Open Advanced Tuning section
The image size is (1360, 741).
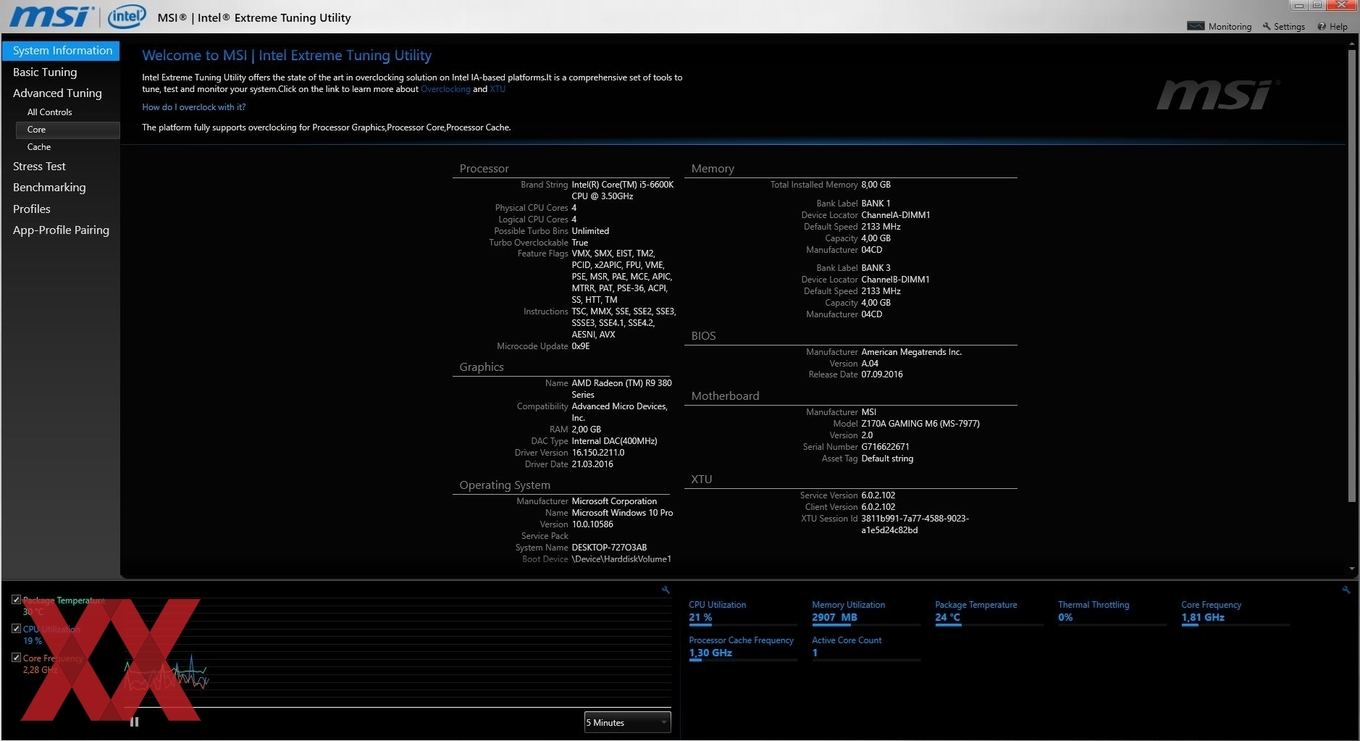point(57,93)
